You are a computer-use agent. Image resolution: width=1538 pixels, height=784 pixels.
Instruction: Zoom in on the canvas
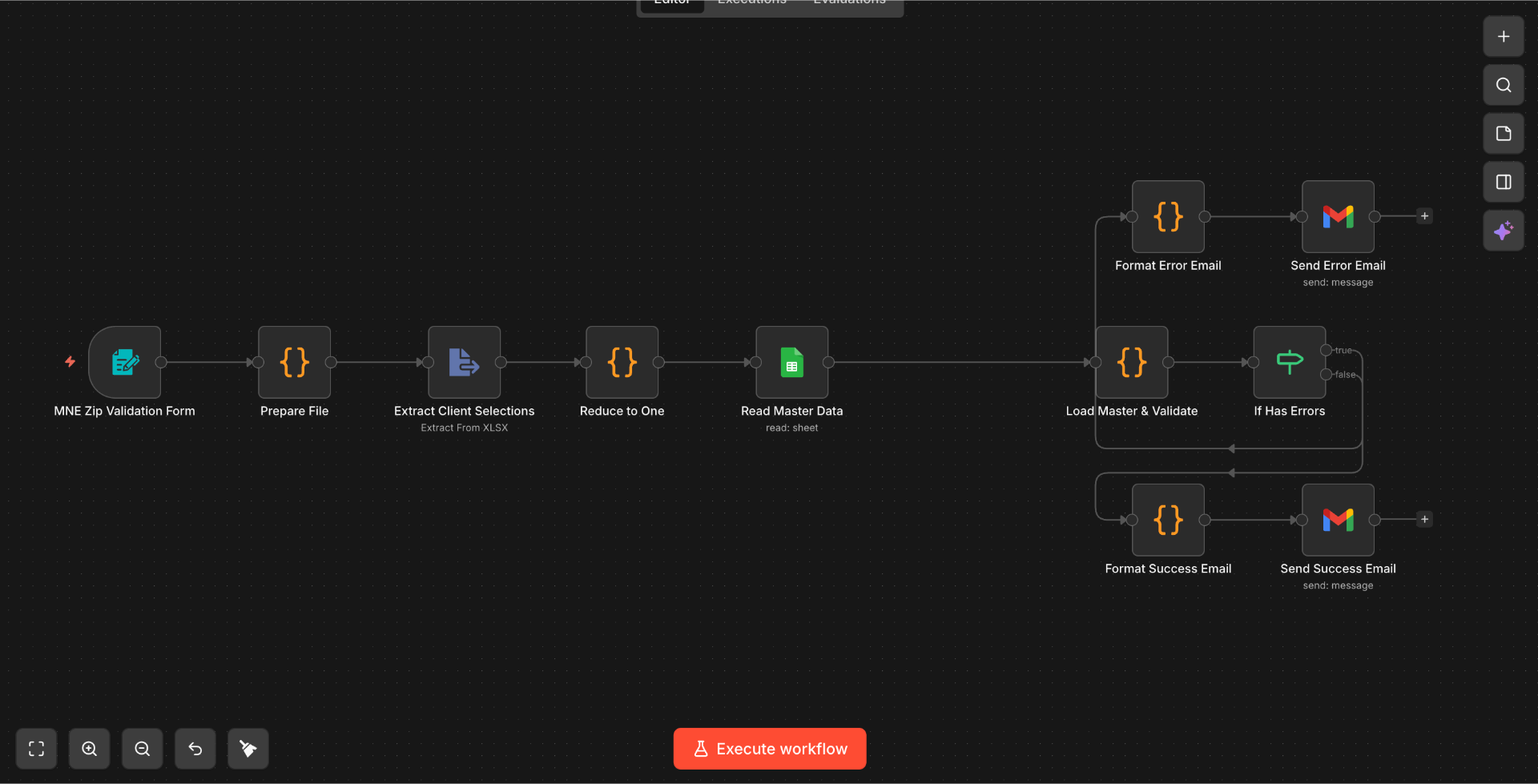[90, 749]
